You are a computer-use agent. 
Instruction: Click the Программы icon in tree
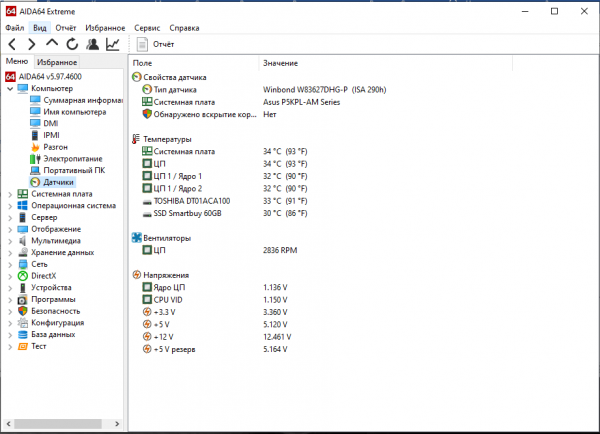tap(23, 299)
